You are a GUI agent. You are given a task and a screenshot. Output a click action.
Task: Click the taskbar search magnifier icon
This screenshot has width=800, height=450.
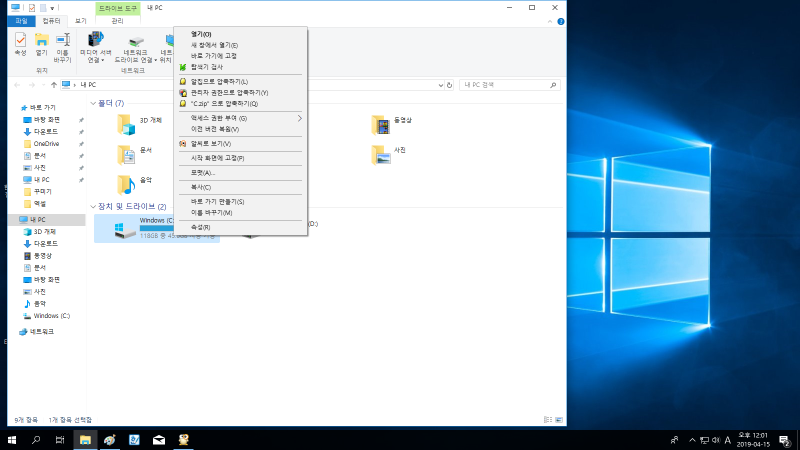[36, 440]
